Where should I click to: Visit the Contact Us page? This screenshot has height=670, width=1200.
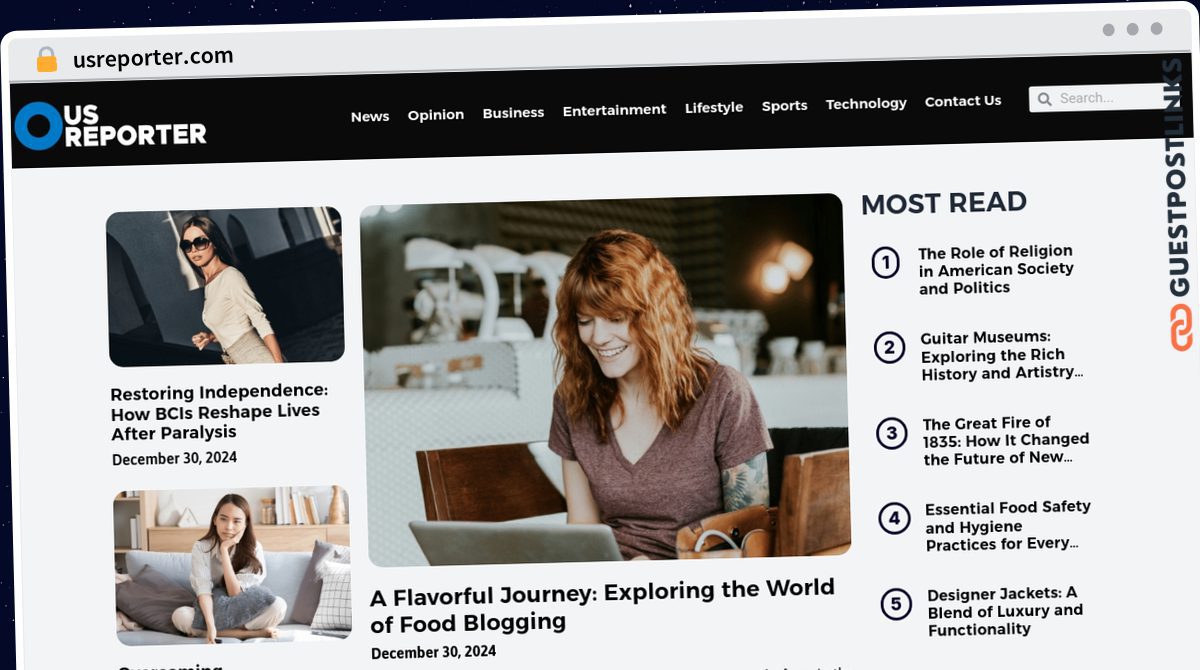tap(963, 101)
